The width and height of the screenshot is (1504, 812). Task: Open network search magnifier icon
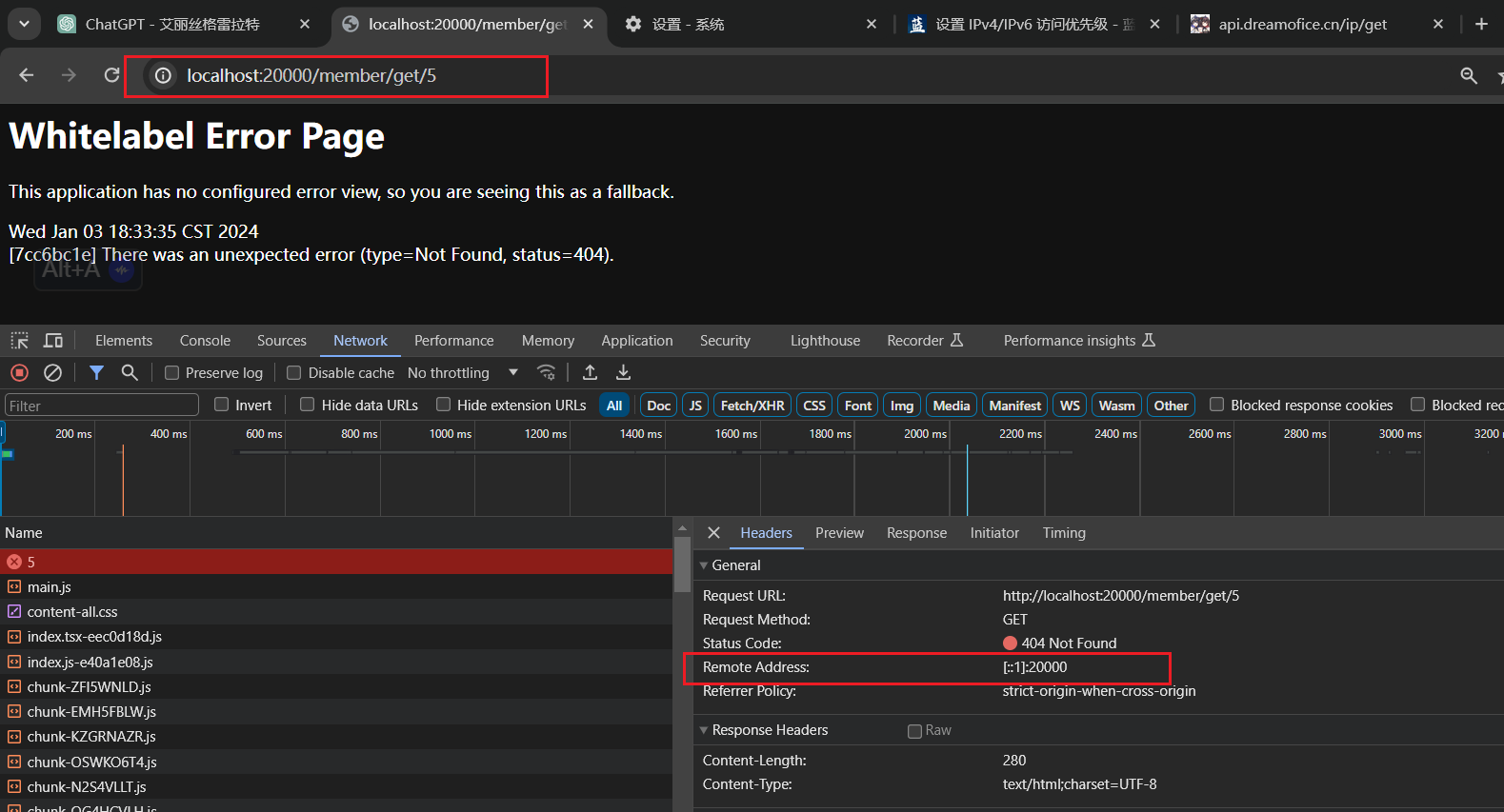[130, 373]
